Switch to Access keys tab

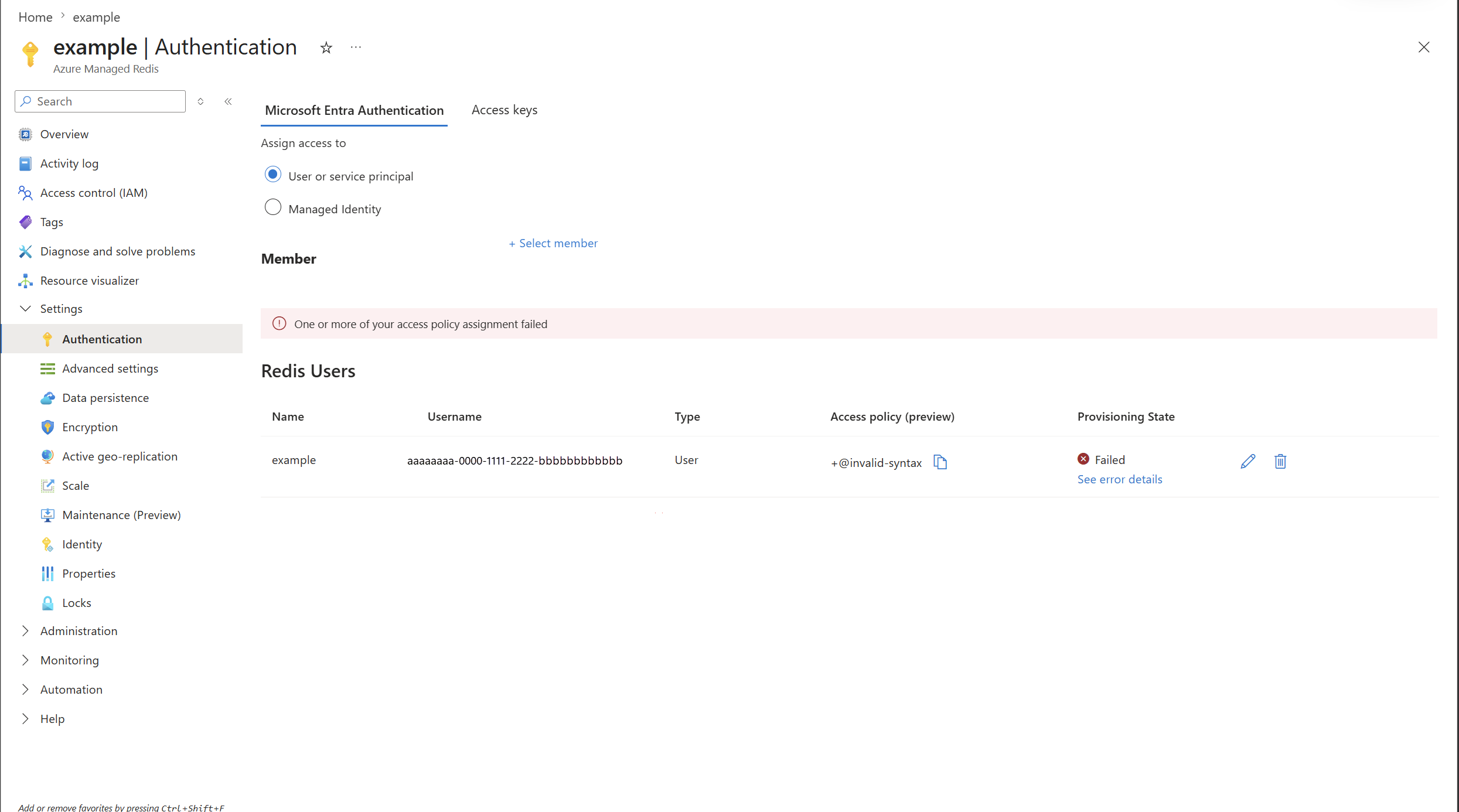[504, 110]
